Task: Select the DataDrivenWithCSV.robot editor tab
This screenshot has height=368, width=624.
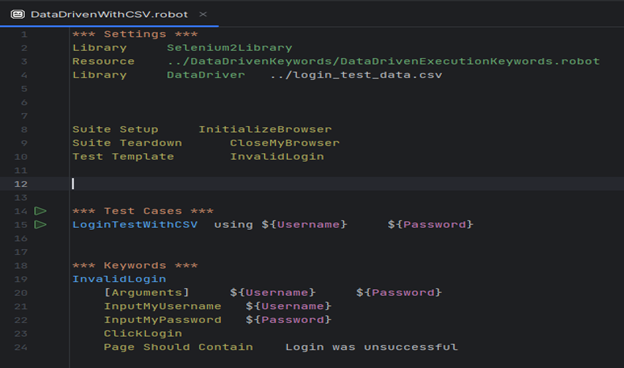Action: pyautogui.click(x=109, y=14)
